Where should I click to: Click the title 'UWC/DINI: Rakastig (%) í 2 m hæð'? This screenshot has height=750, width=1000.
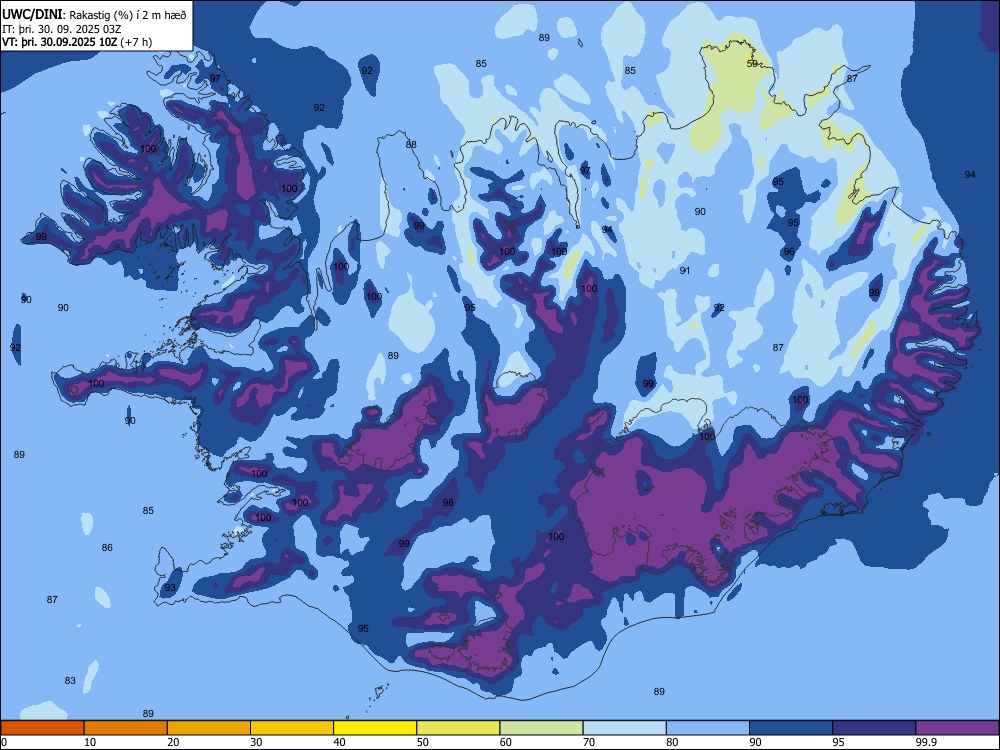click(x=94, y=15)
